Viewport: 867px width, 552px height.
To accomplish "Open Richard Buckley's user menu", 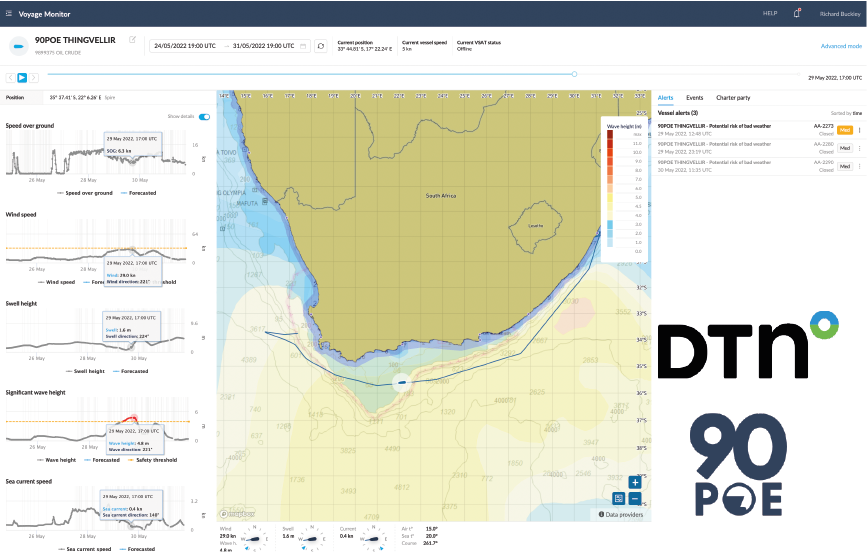I will (839, 14).
